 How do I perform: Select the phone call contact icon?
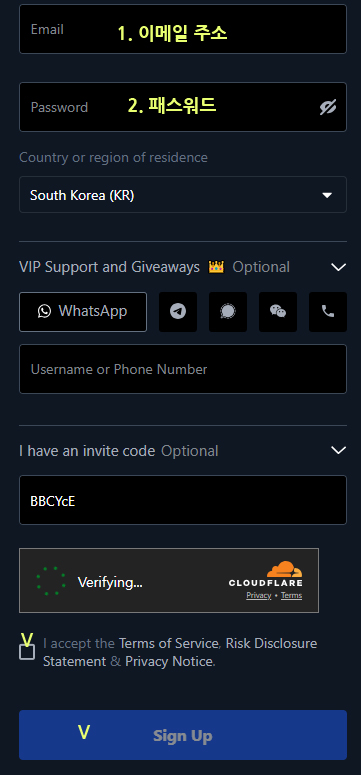[x=328, y=311]
